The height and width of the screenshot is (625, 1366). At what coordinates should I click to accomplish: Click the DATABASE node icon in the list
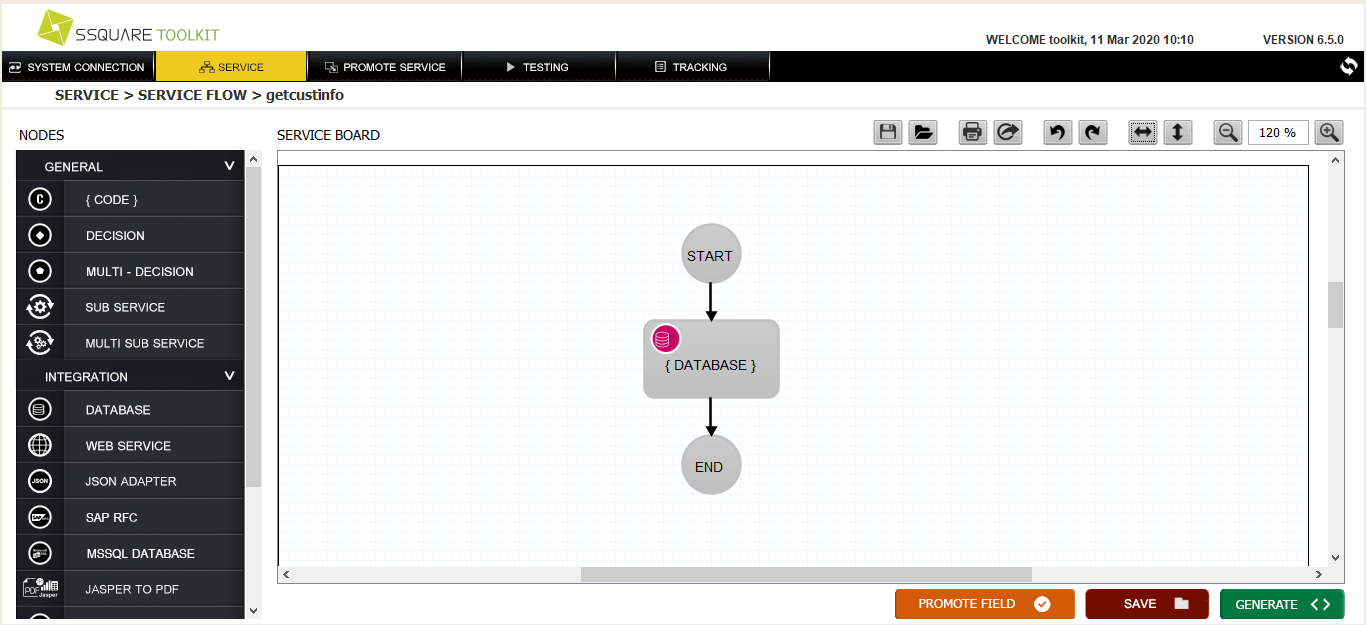(x=40, y=409)
